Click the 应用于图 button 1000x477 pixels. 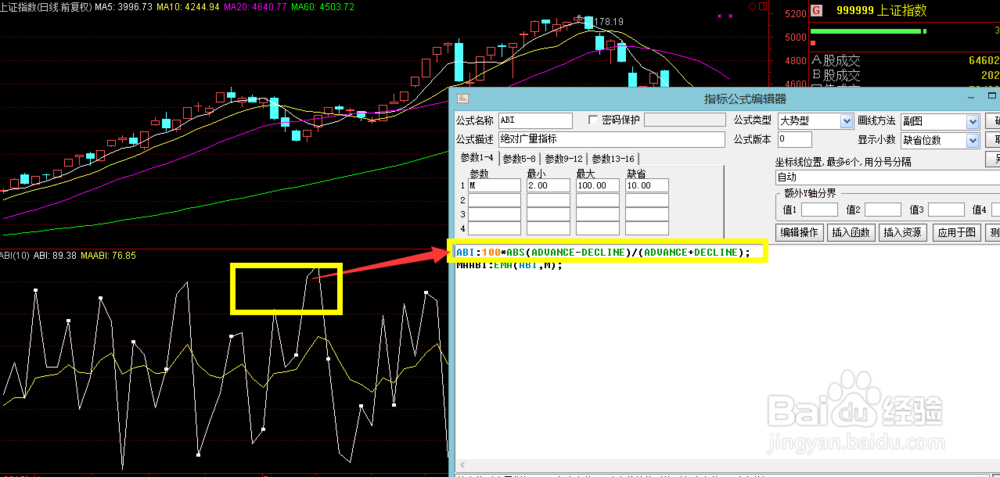pyautogui.click(x=957, y=233)
